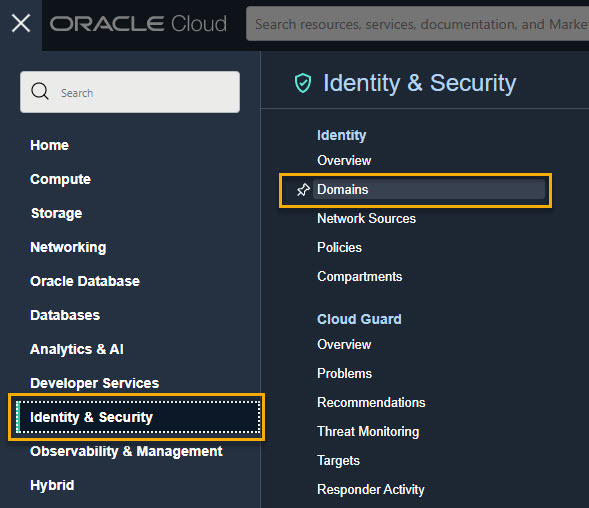Open Cloud Guard Targets
Image resolution: width=589 pixels, height=508 pixels.
pos(338,461)
